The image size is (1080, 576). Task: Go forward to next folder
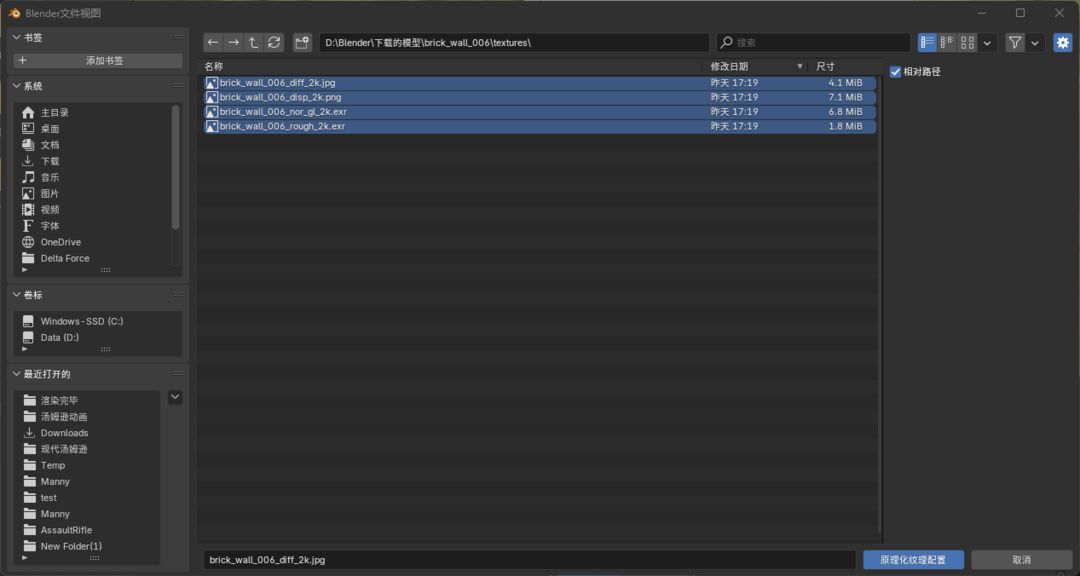point(233,43)
